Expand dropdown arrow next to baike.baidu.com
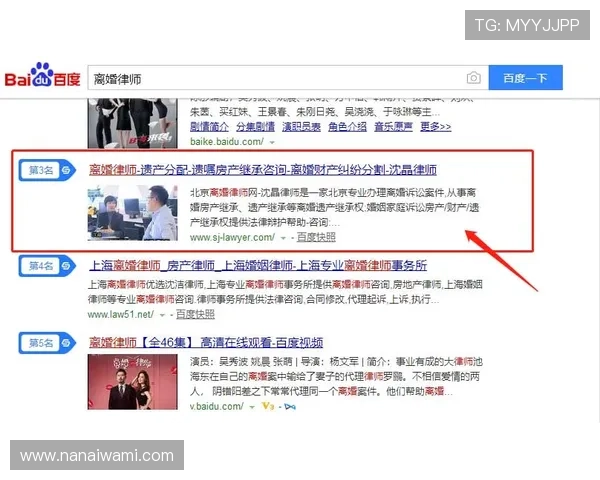This screenshot has width=600, height=480. pos(272,142)
